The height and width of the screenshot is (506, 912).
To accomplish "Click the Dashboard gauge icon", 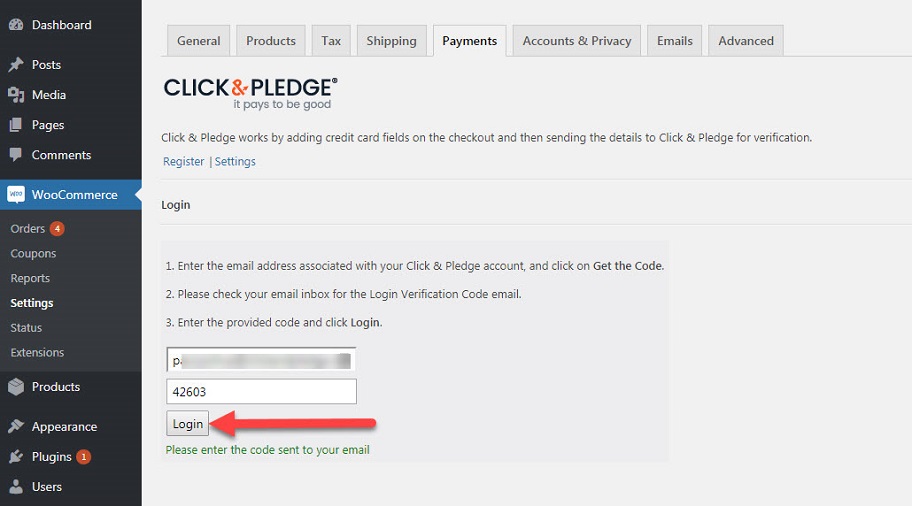I will pyautogui.click(x=16, y=25).
